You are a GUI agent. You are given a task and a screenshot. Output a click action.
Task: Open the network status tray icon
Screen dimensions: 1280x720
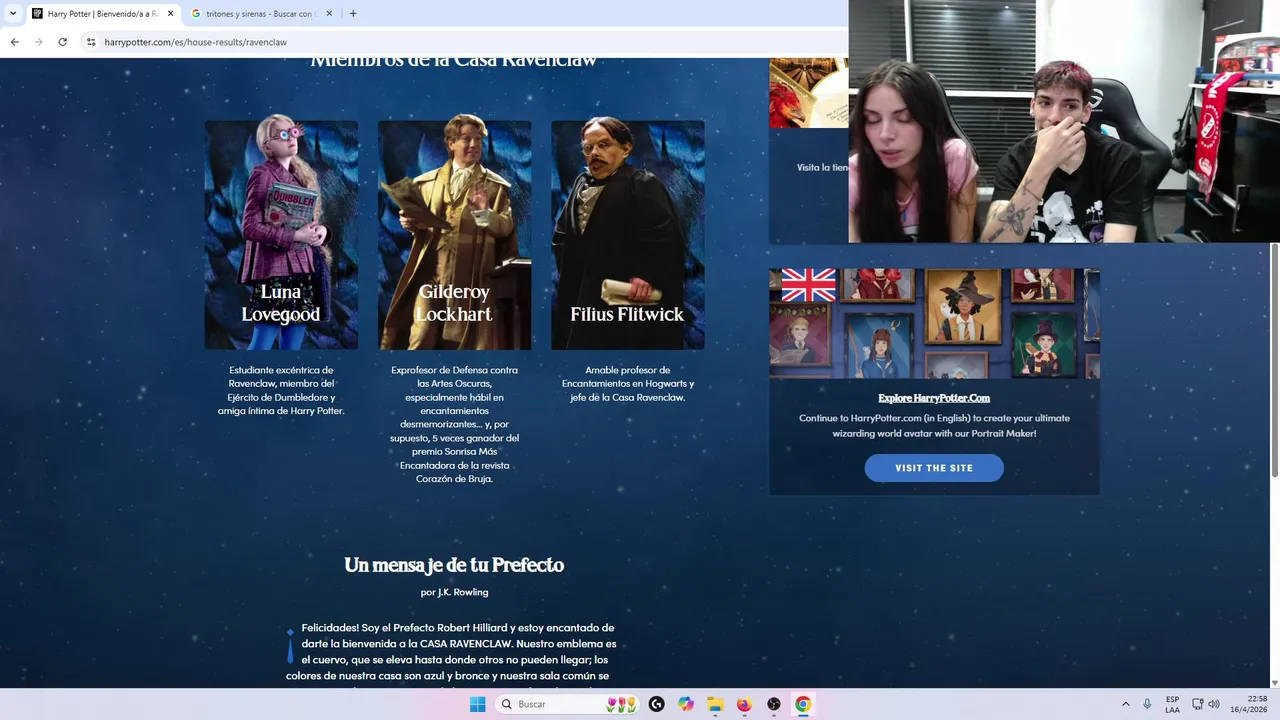pos(1197,704)
